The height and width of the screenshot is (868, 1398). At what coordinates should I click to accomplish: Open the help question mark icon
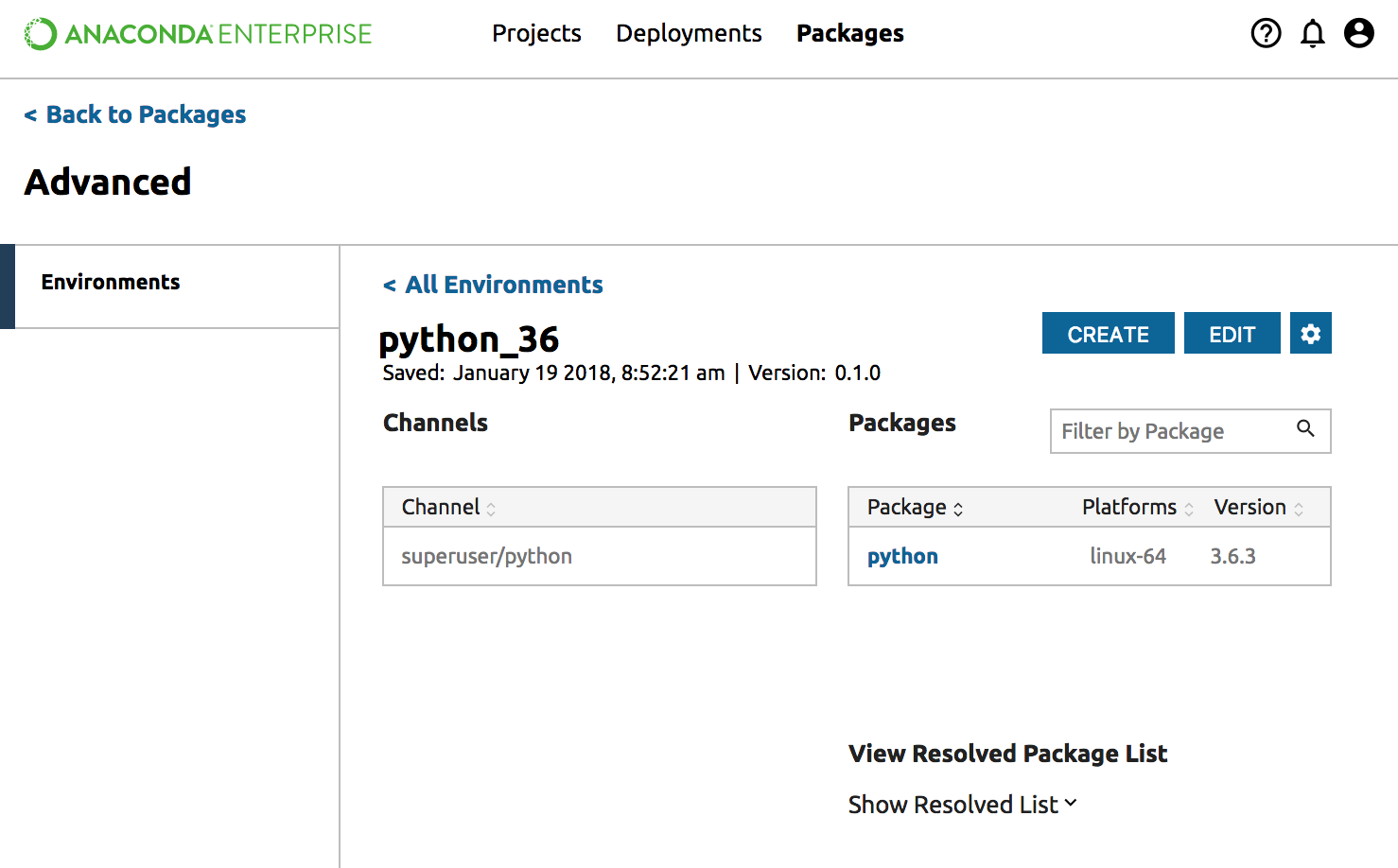(1266, 33)
